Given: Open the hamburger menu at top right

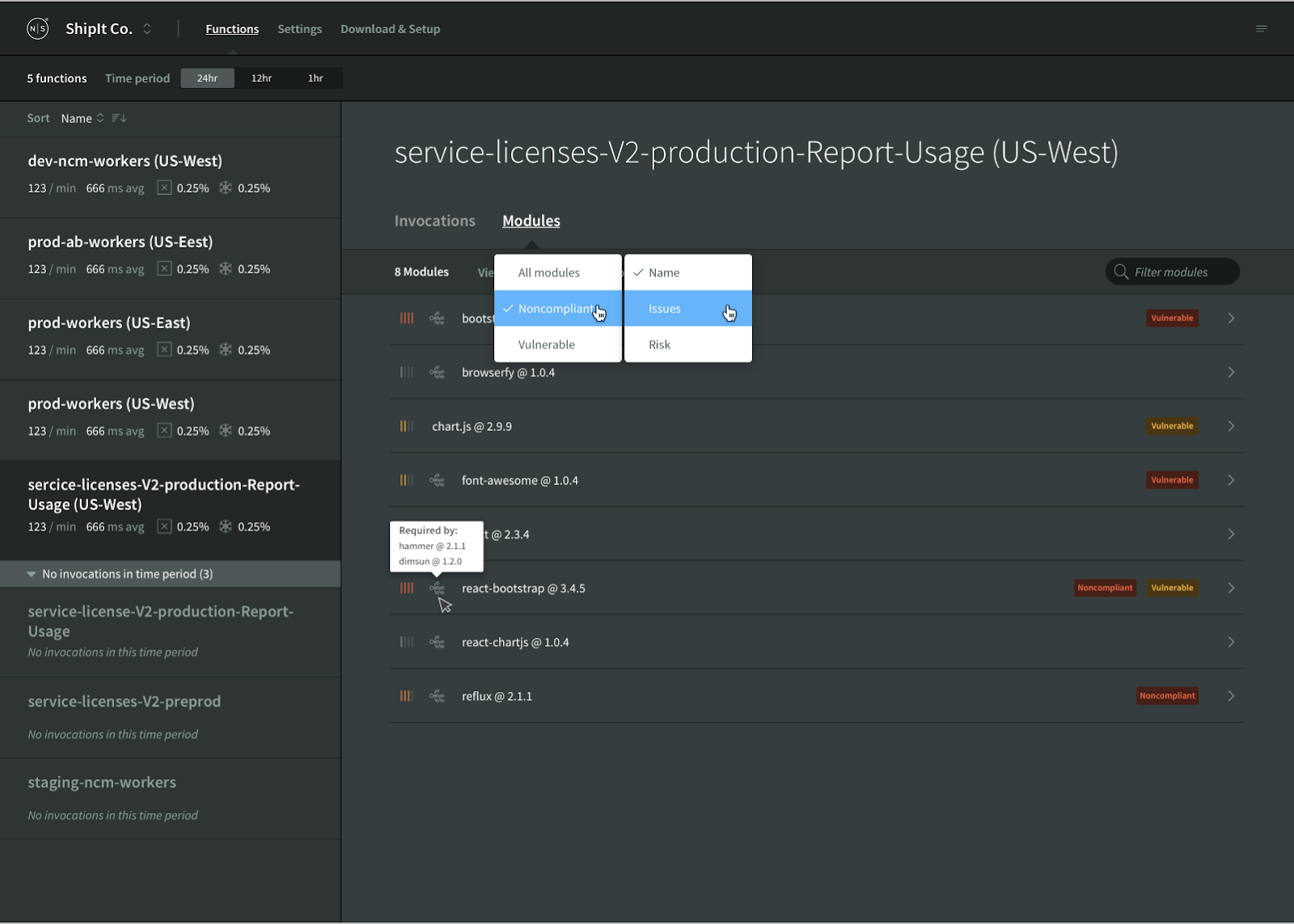Looking at the screenshot, I should point(1261,29).
